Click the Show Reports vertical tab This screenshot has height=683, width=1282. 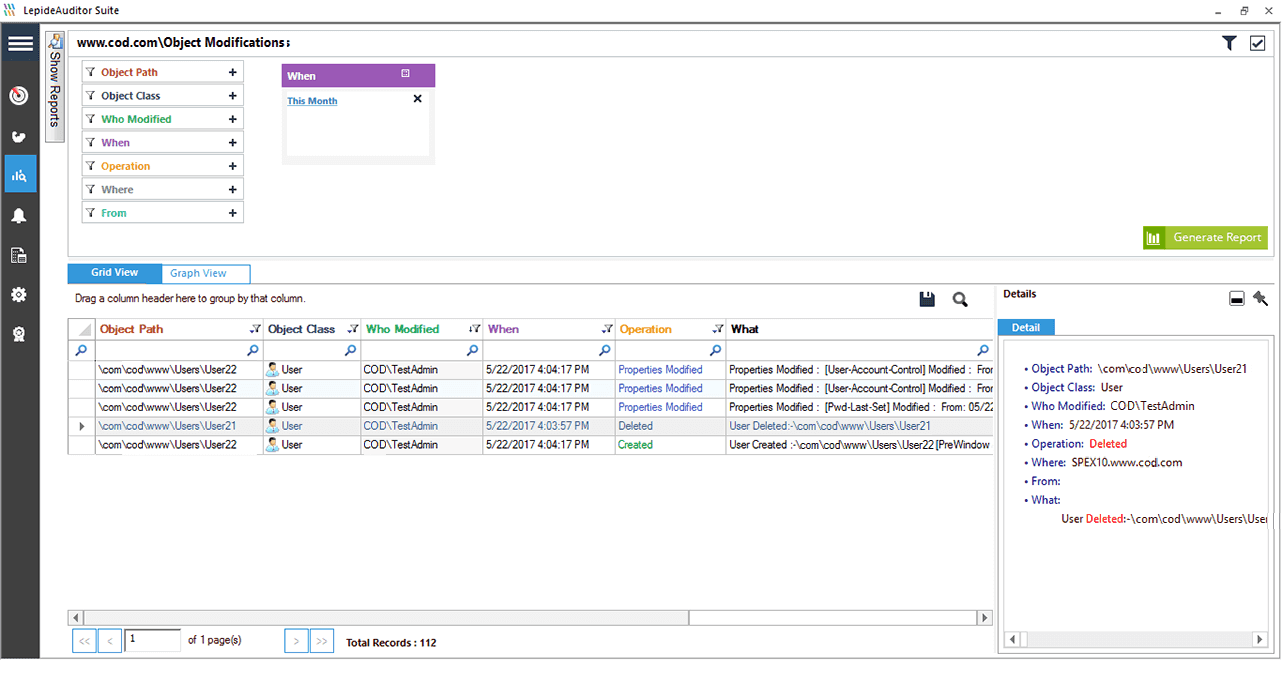click(55, 87)
